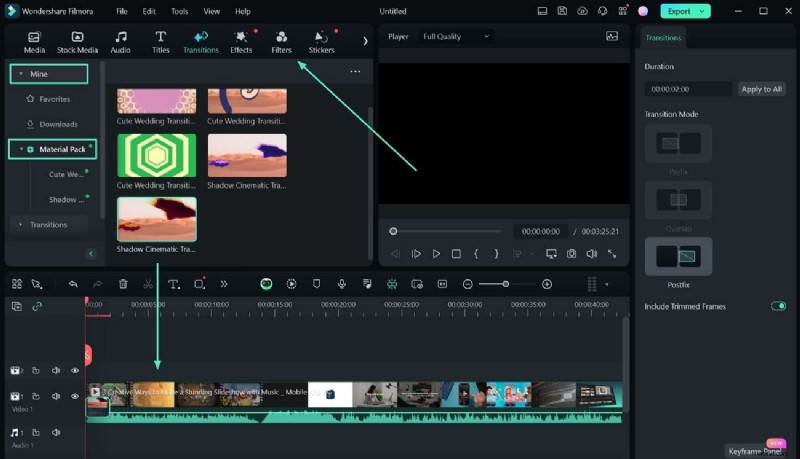Viewport: 800px width, 459px height.
Task: Select Postfix transition mode
Action: [679, 256]
